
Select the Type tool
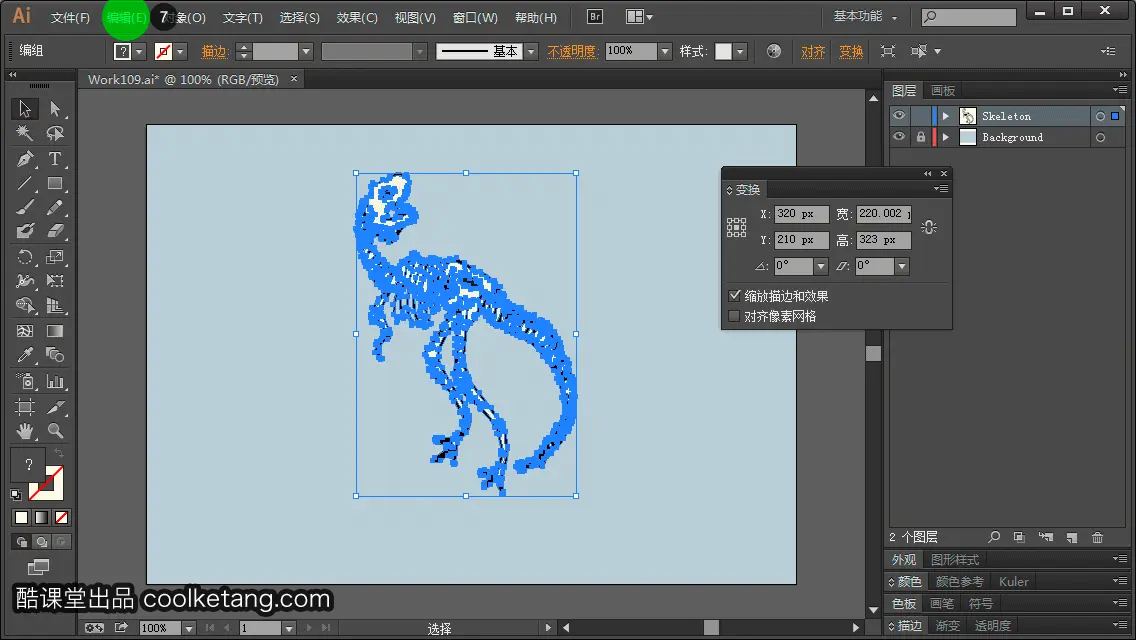click(55, 159)
